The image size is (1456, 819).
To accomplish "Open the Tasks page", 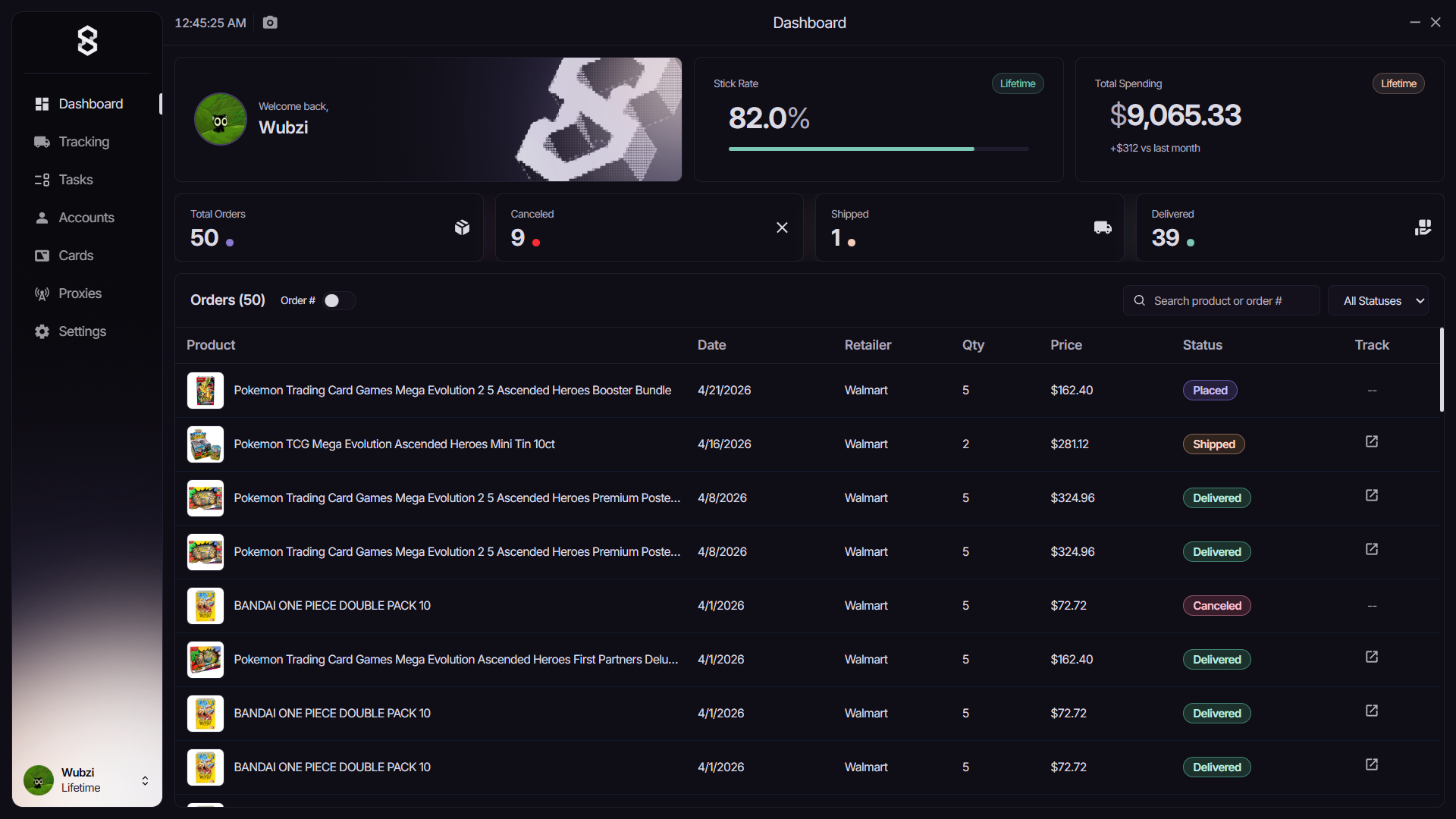I will 87,180.
